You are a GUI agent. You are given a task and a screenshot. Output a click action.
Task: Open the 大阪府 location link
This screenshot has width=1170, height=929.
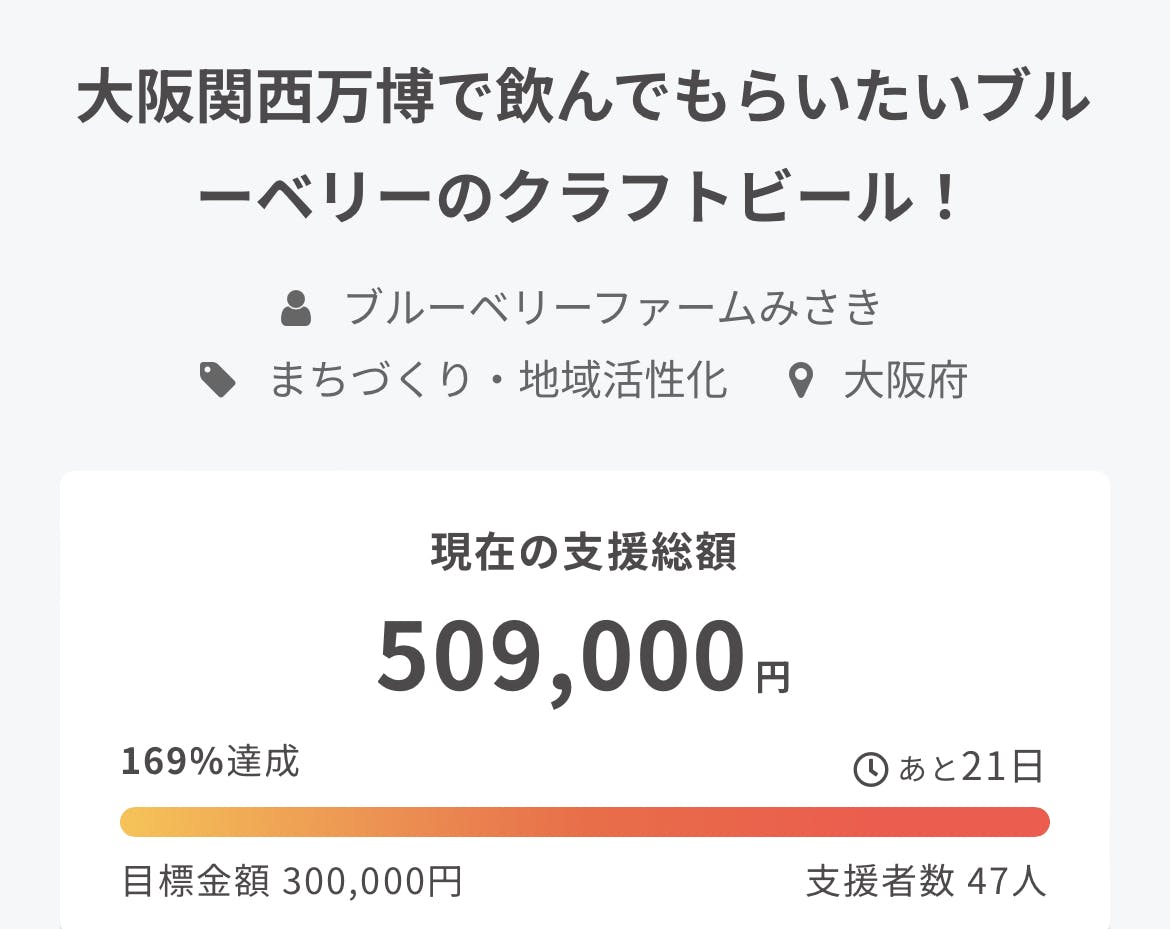click(905, 381)
